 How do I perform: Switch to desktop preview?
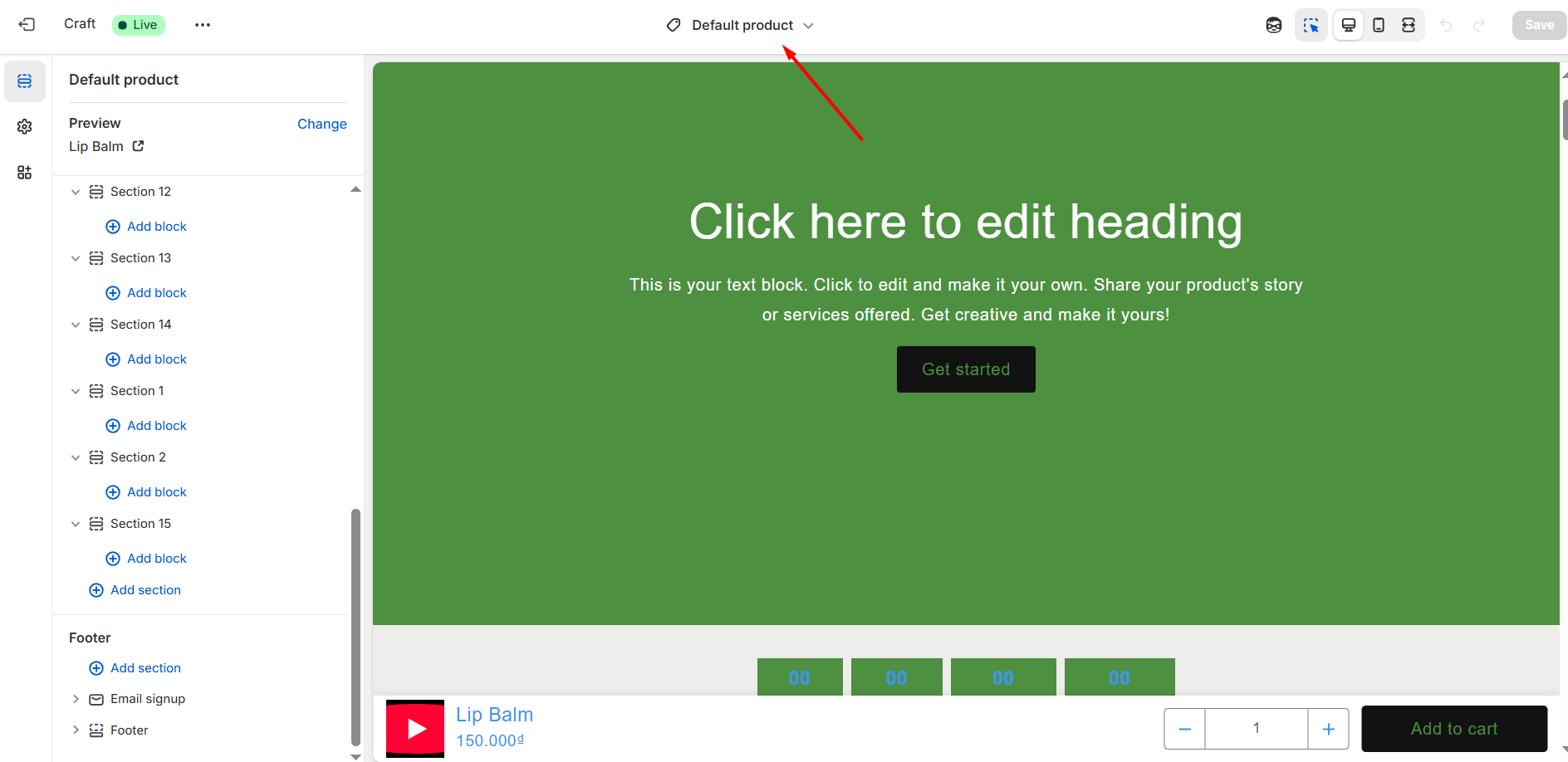[1349, 25]
